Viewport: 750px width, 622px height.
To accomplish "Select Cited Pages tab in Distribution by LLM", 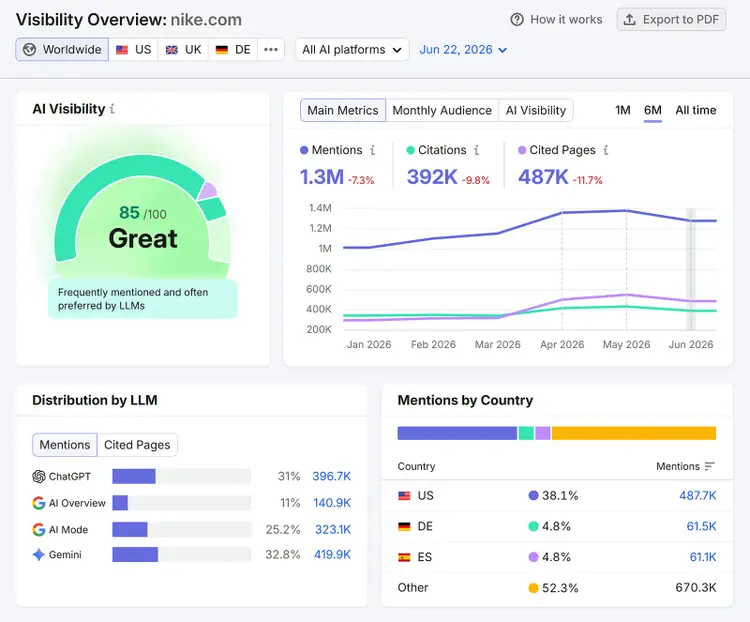I will tap(137, 445).
